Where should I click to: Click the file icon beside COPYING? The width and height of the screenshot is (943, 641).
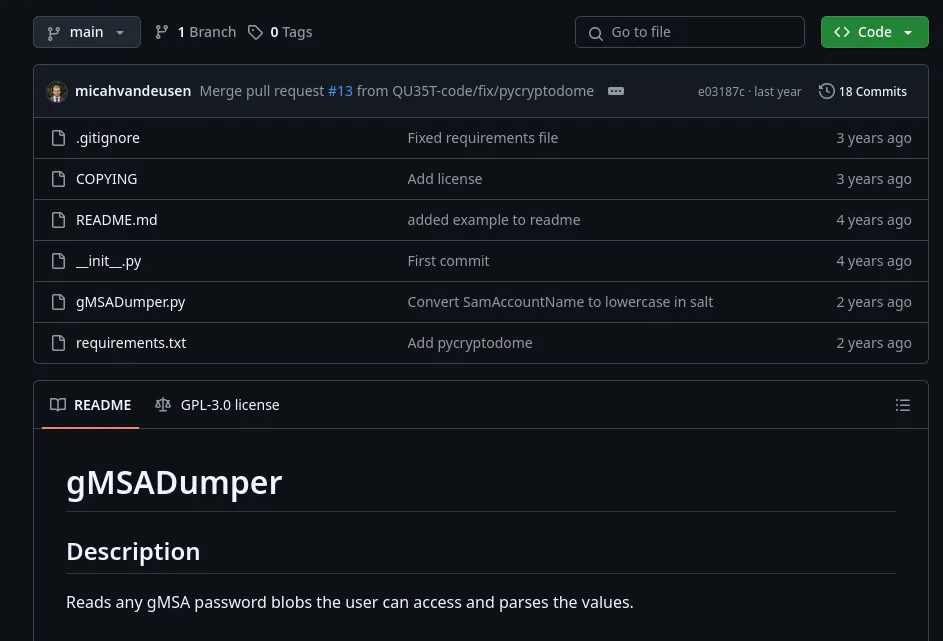(x=58, y=179)
